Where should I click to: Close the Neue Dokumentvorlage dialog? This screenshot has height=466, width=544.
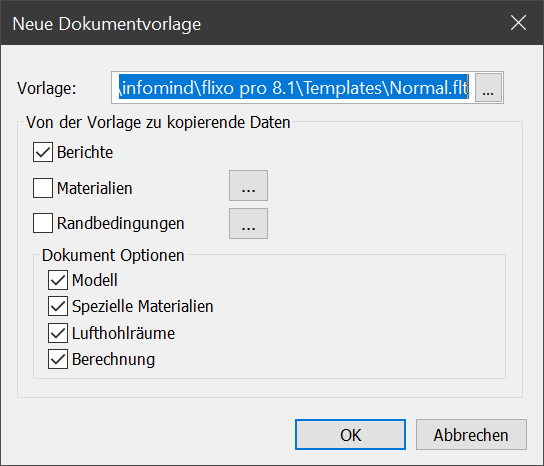pos(518,23)
